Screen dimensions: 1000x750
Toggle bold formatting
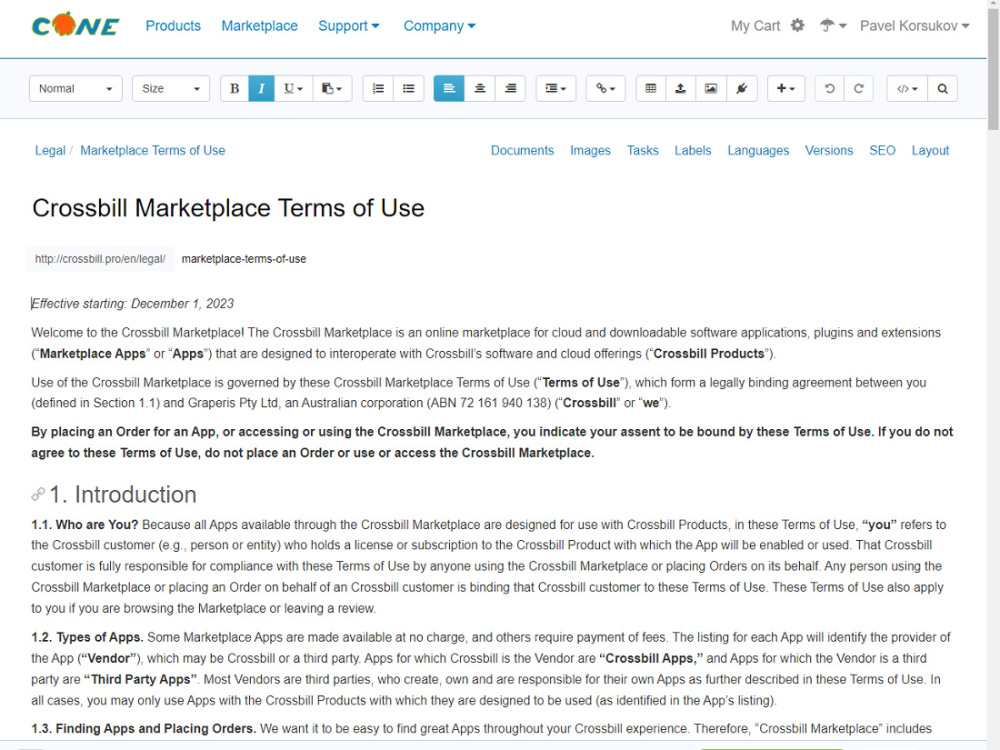point(234,89)
